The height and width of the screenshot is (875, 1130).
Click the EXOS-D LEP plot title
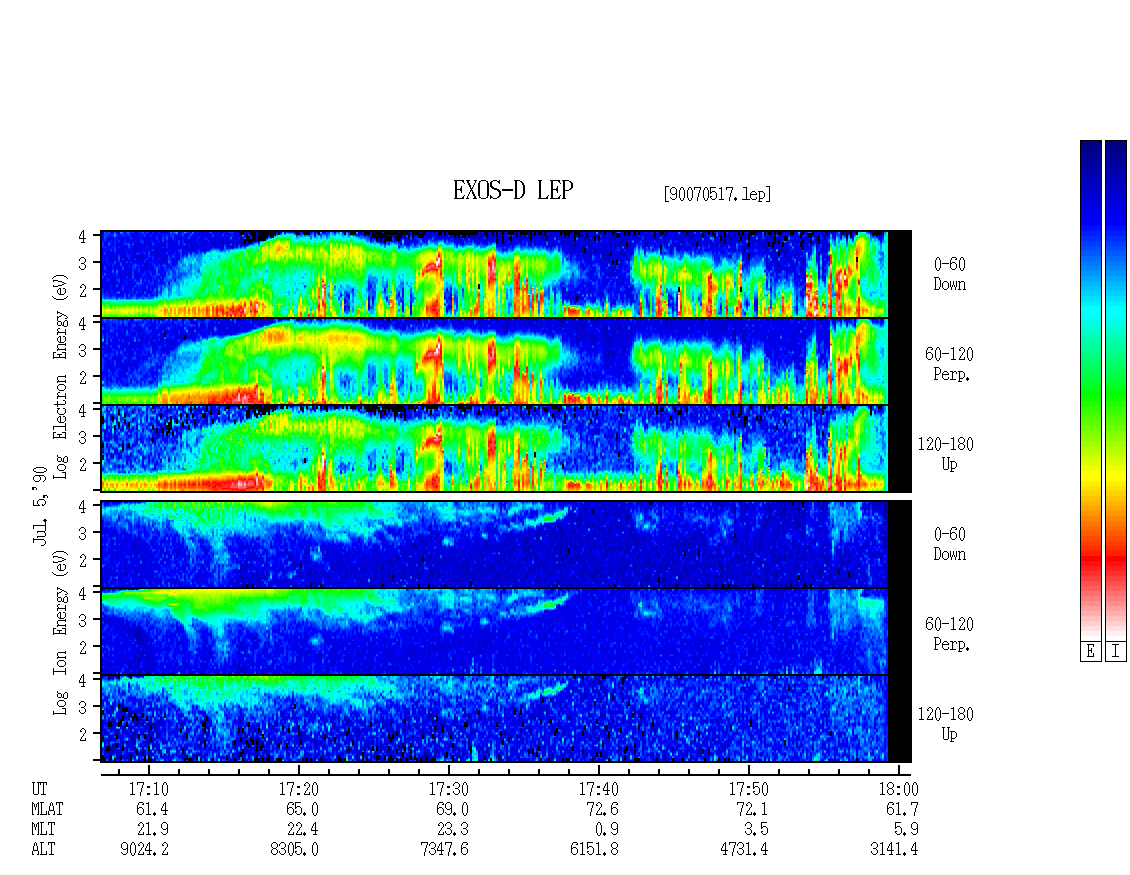pos(512,190)
